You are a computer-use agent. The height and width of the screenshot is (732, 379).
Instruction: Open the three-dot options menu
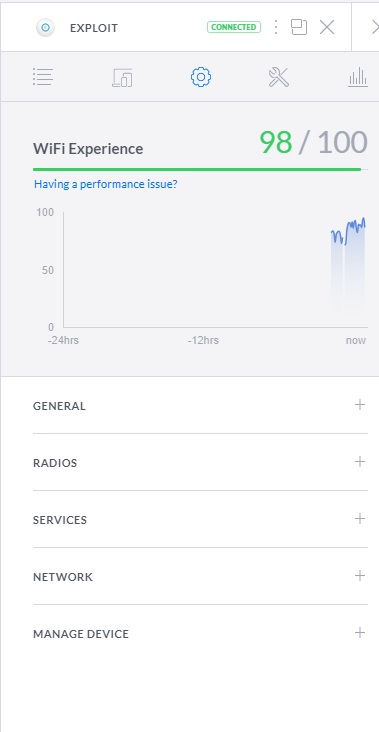point(276,27)
